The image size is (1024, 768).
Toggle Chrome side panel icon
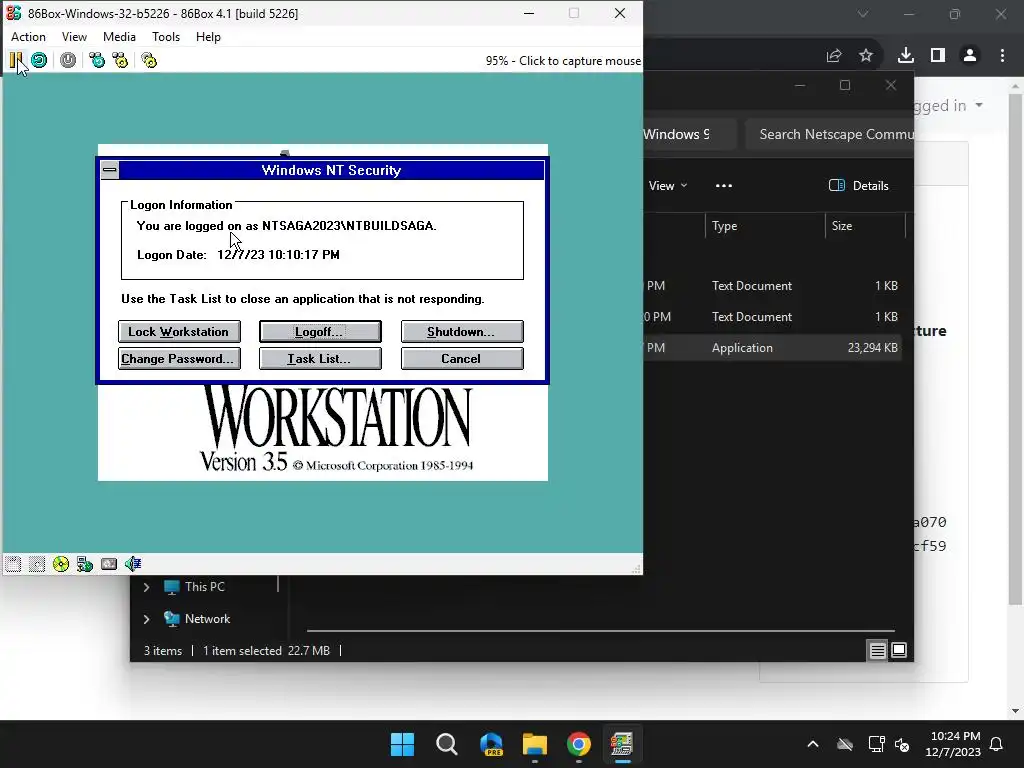pyautogui.click(x=938, y=56)
